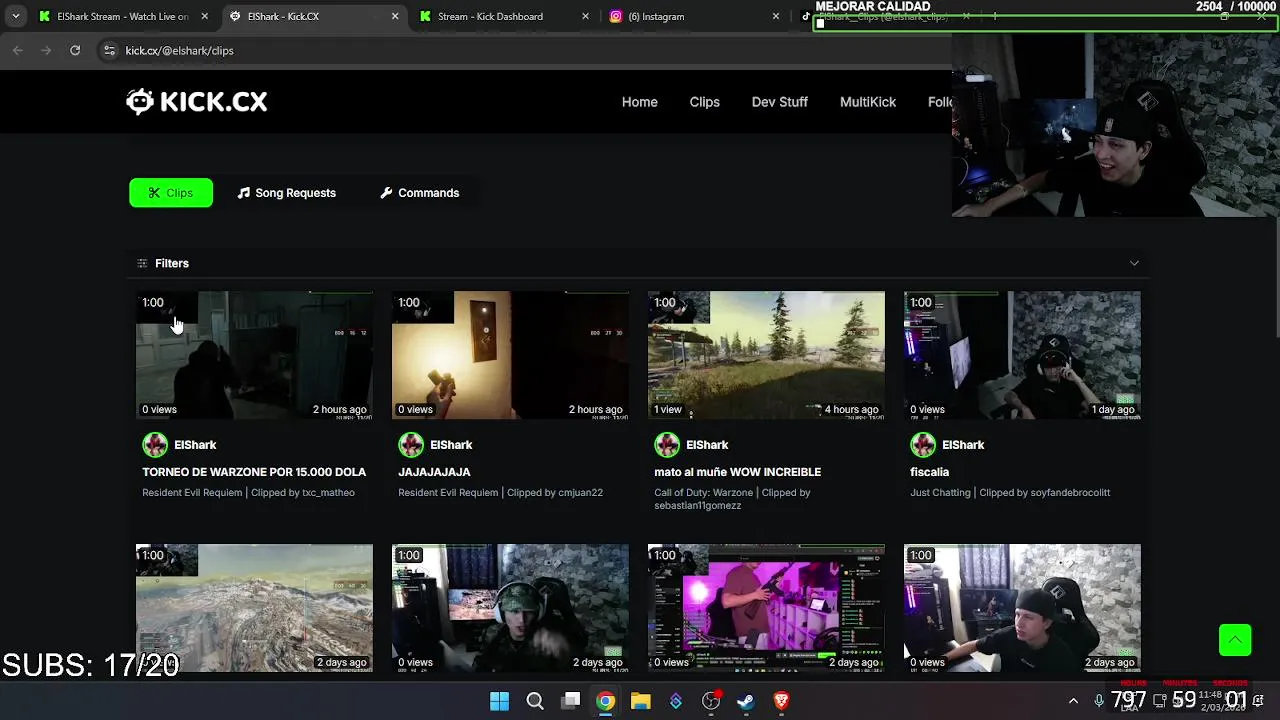This screenshot has width=1280, height=720.
Task: Open title TORNEO DE WARZONE POR 15.000 DOLA
Action: click(254, 472)
